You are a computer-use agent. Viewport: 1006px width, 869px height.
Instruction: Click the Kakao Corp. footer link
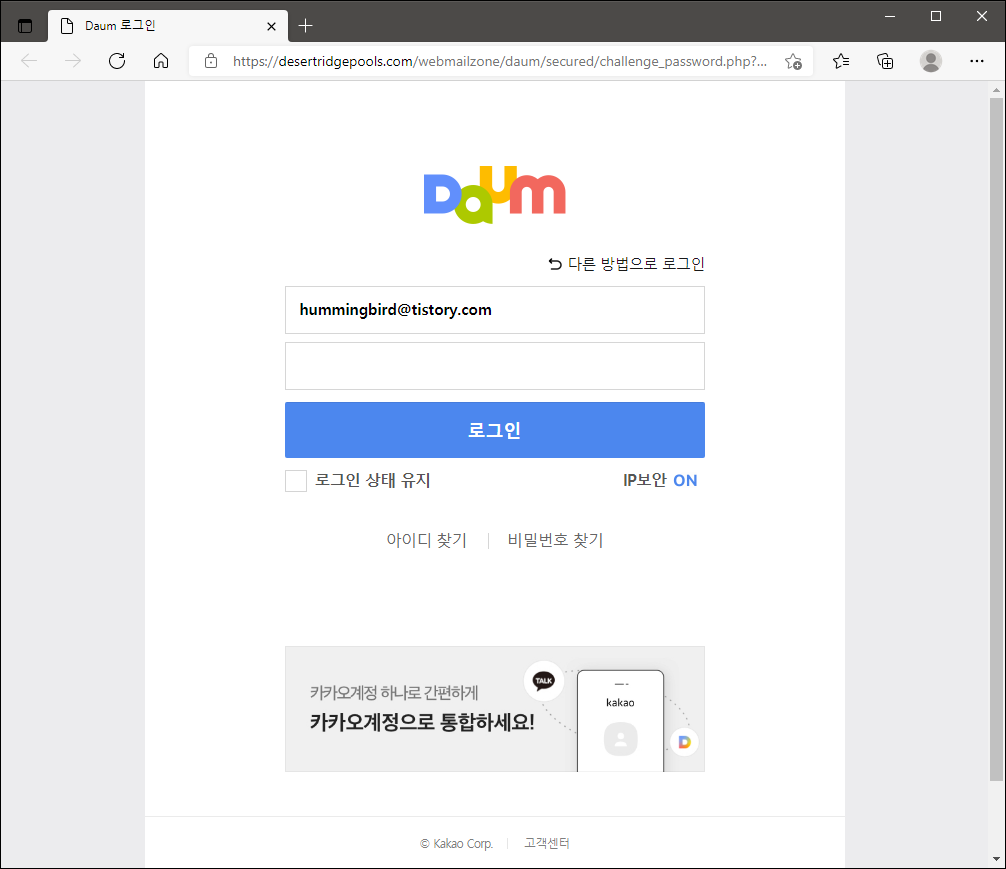(x=457, y=843)
